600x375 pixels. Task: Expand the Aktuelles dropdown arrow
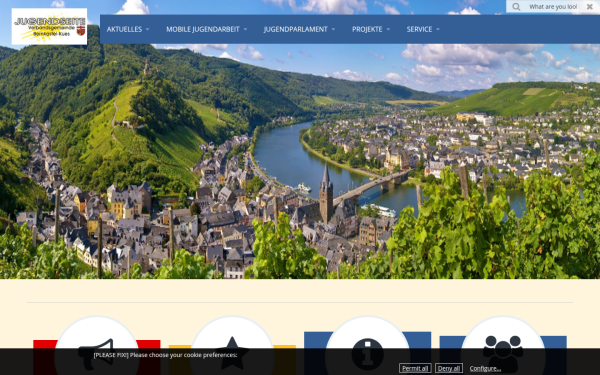pos(147,29)
